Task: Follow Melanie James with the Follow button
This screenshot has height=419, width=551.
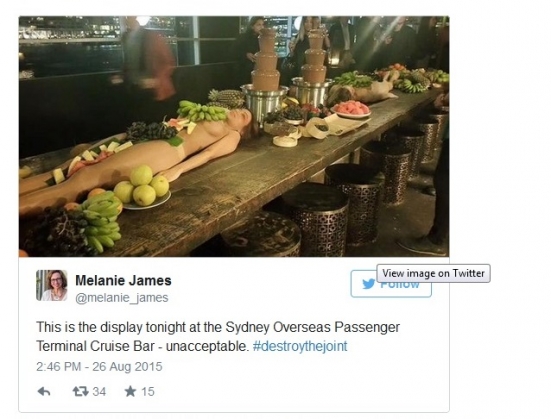Action: pos(391,284)
